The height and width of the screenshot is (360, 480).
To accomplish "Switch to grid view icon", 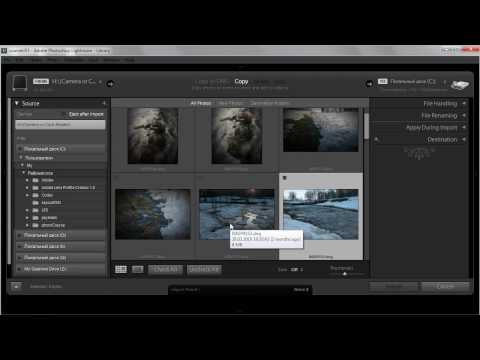I will (x=121, y=269).
